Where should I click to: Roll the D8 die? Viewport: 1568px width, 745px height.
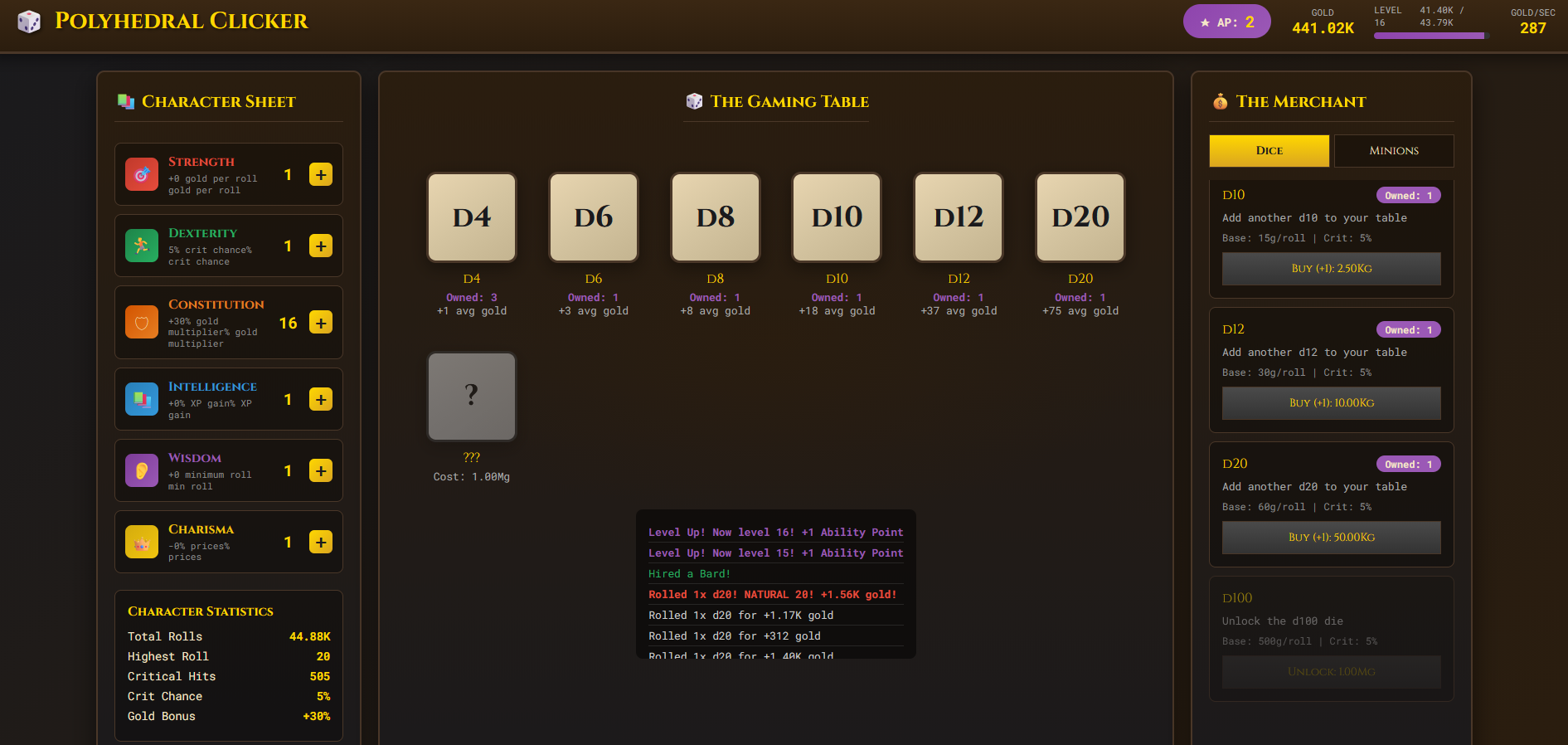point(716,217)
